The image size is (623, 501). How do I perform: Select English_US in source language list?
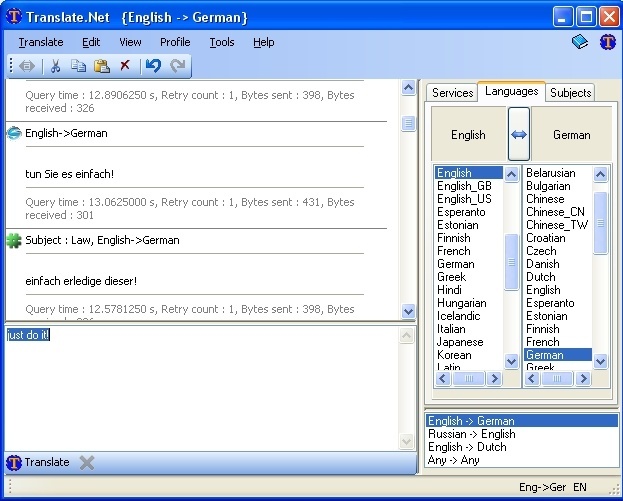[x=469, y=199]
